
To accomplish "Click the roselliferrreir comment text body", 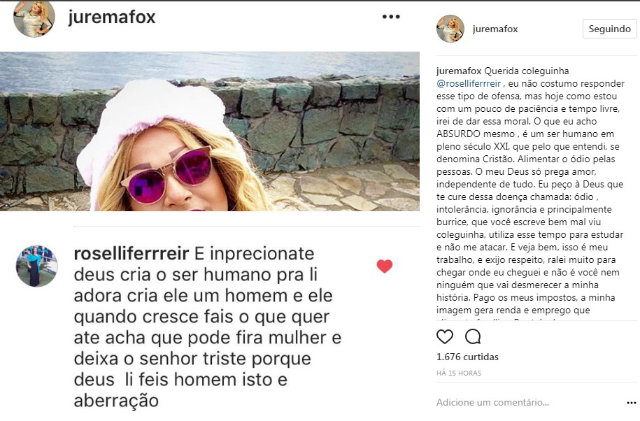I will point(207,327).
